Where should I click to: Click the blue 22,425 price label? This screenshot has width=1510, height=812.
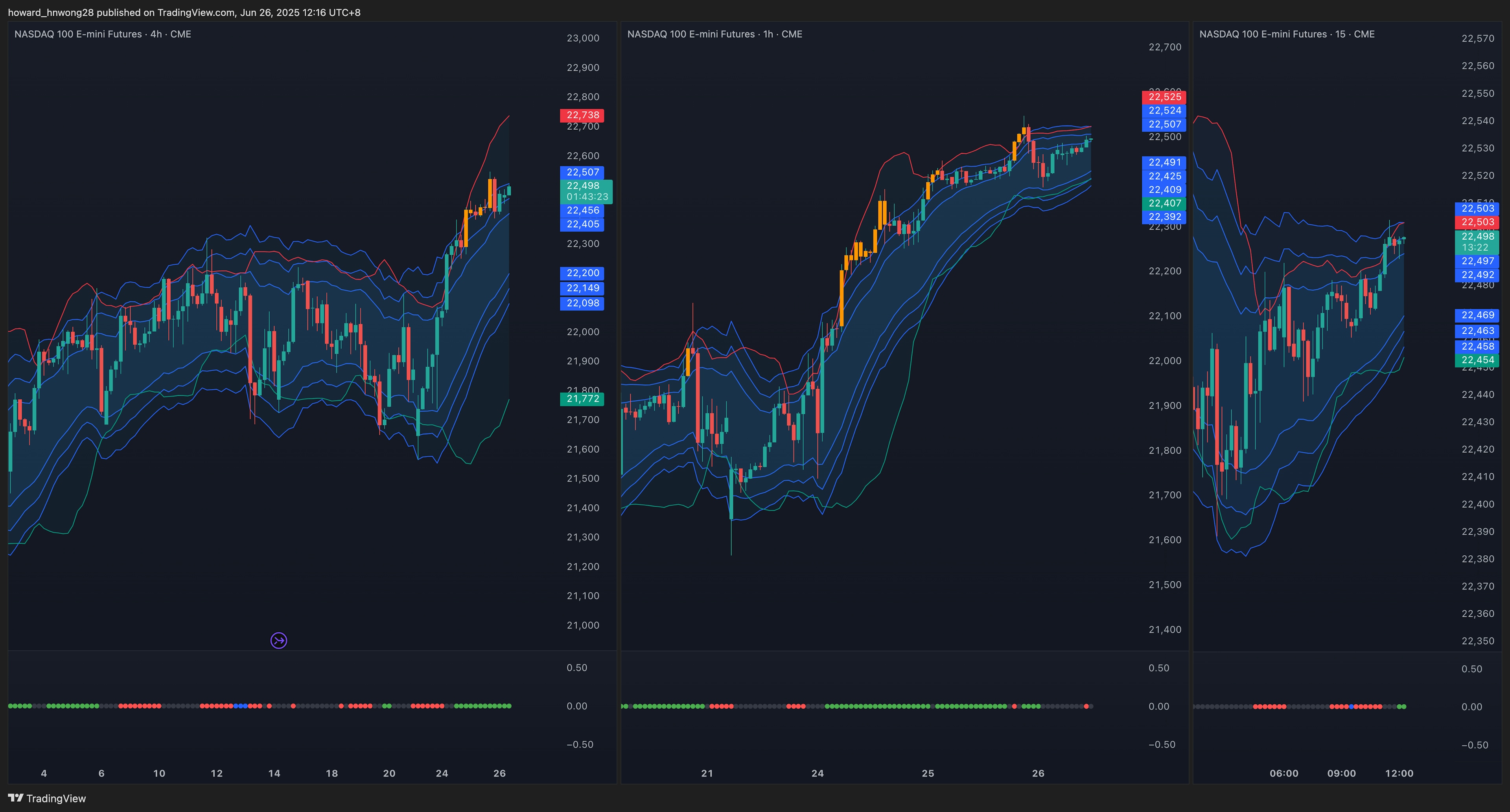coord(1164,176)
